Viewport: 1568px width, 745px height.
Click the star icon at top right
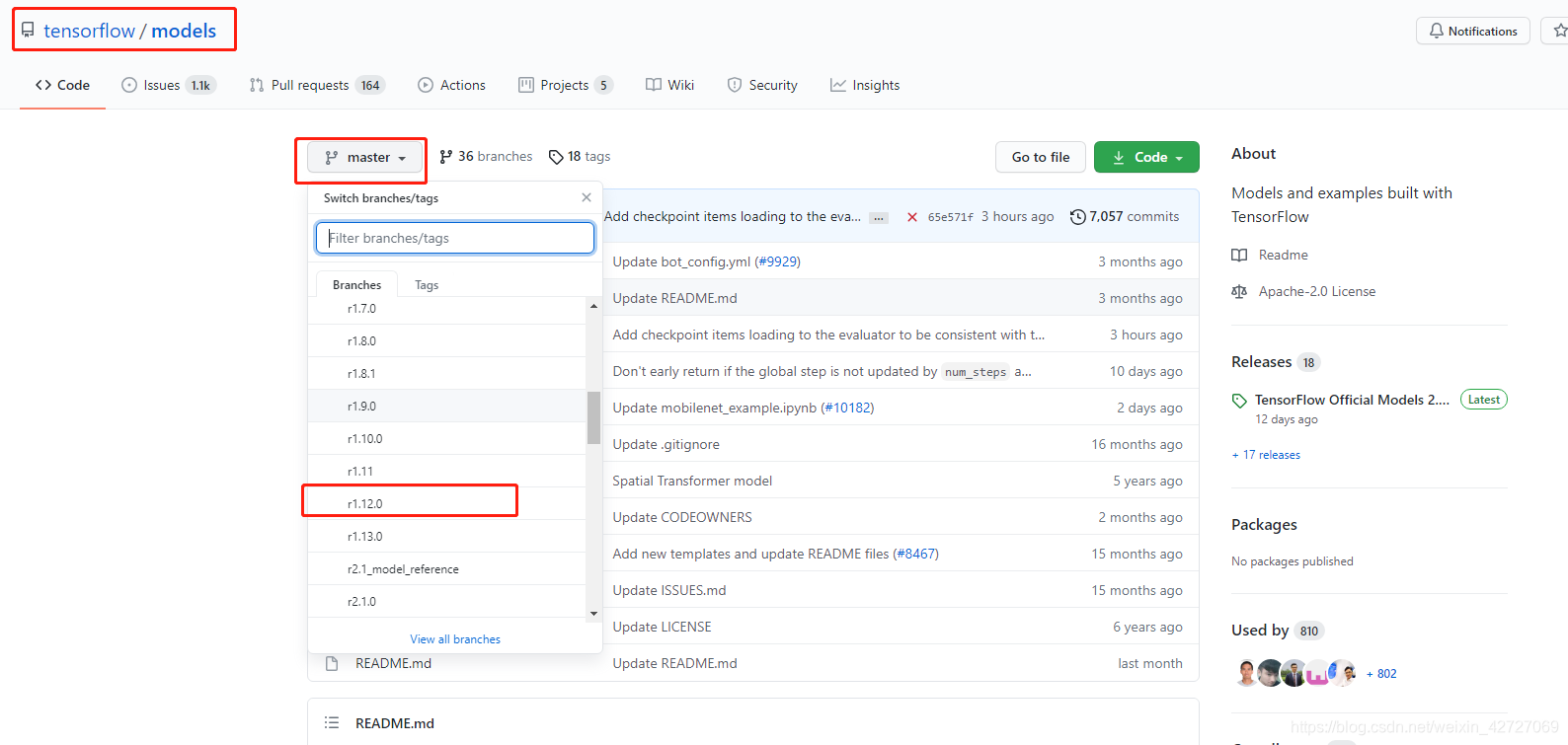(x=1559, y=31)
